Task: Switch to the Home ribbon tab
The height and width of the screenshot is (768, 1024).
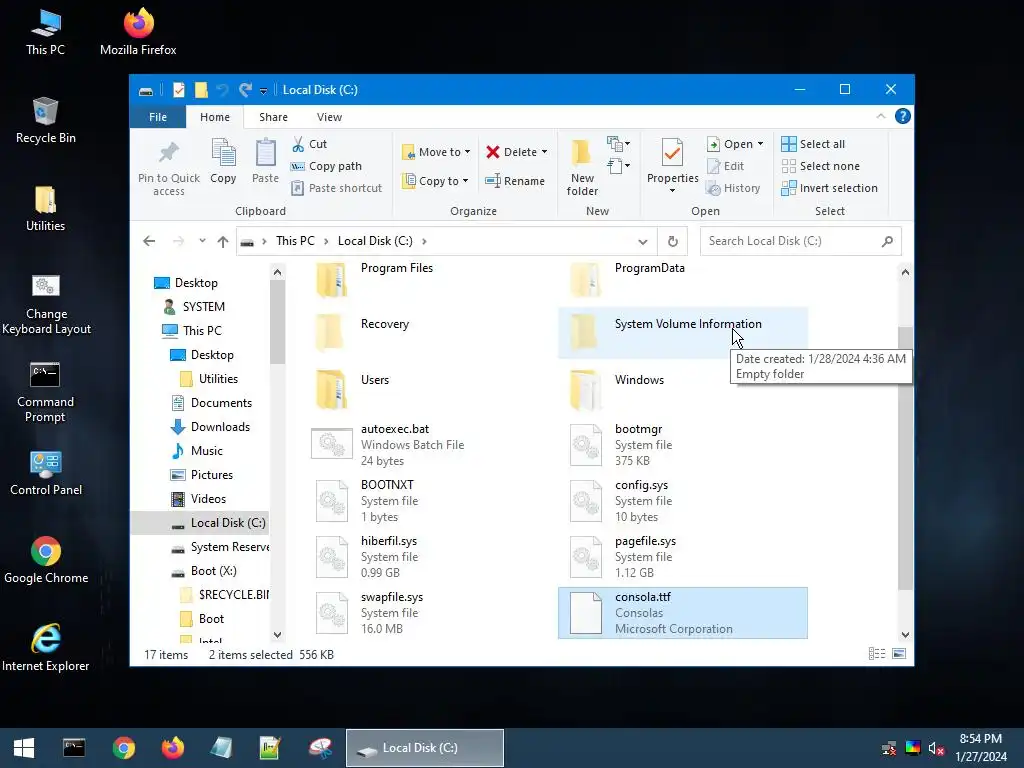Action: coord(215,117)
